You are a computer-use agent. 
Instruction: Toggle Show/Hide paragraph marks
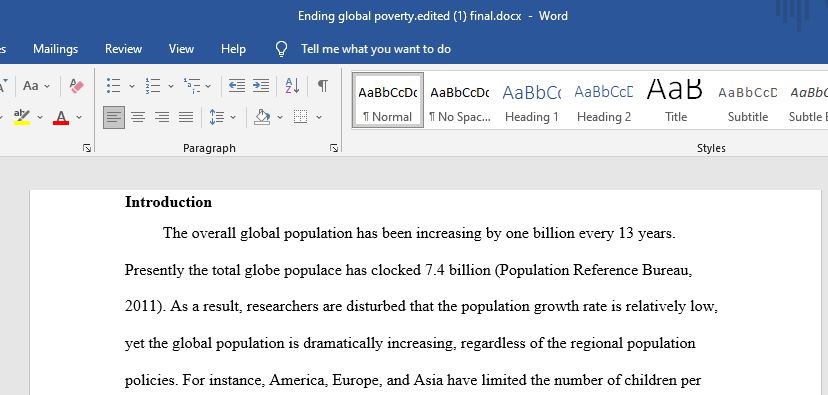tap(323, 86)
